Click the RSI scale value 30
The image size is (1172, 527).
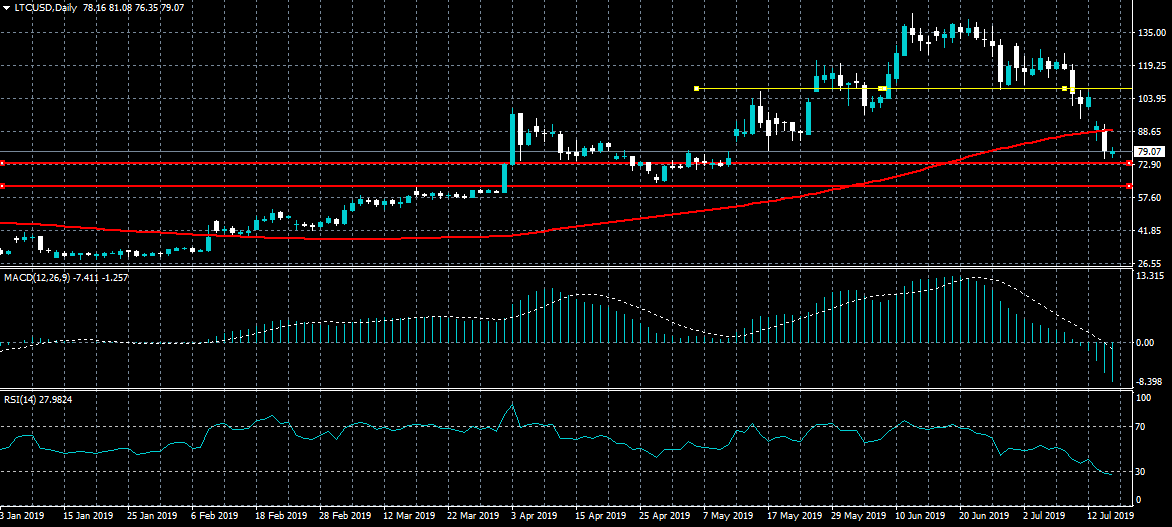[1141, 472]
